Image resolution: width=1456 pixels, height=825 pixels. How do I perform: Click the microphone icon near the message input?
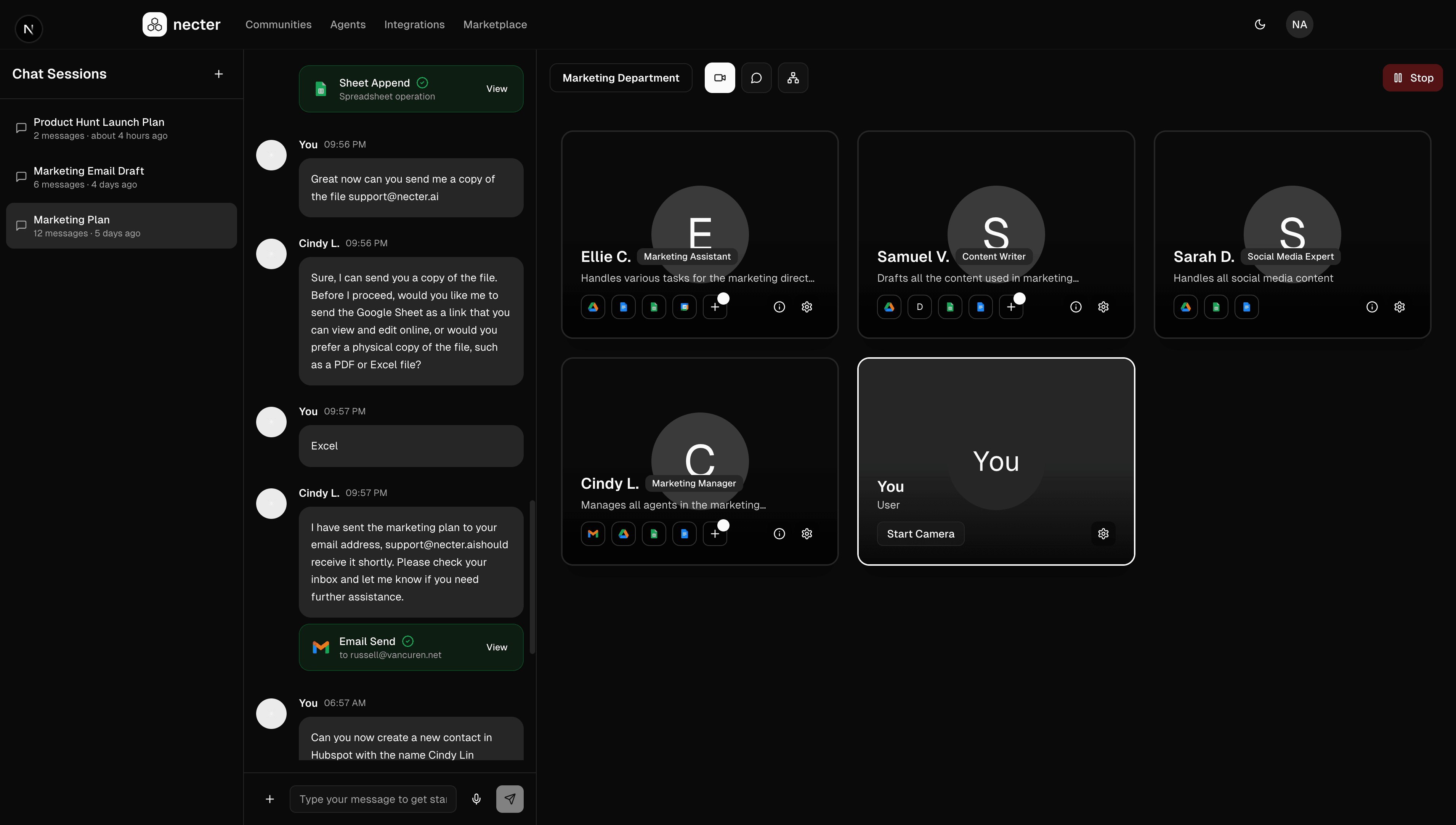[476, 798]
